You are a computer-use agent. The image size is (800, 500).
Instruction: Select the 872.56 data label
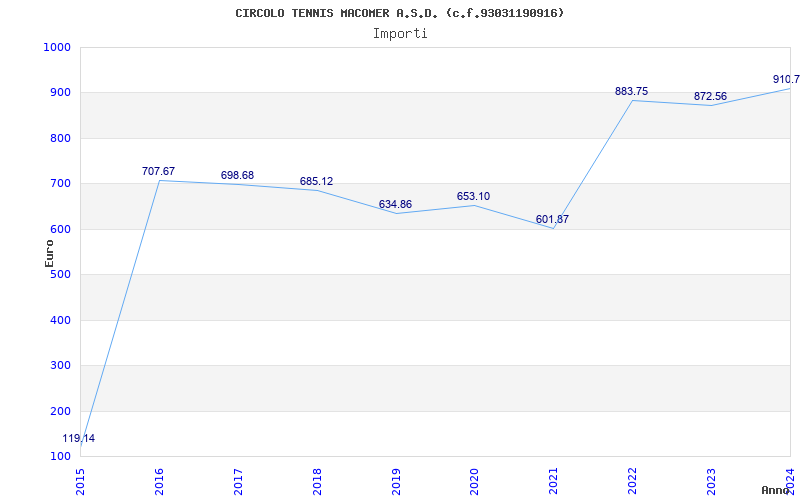click(x=710, y=96)
